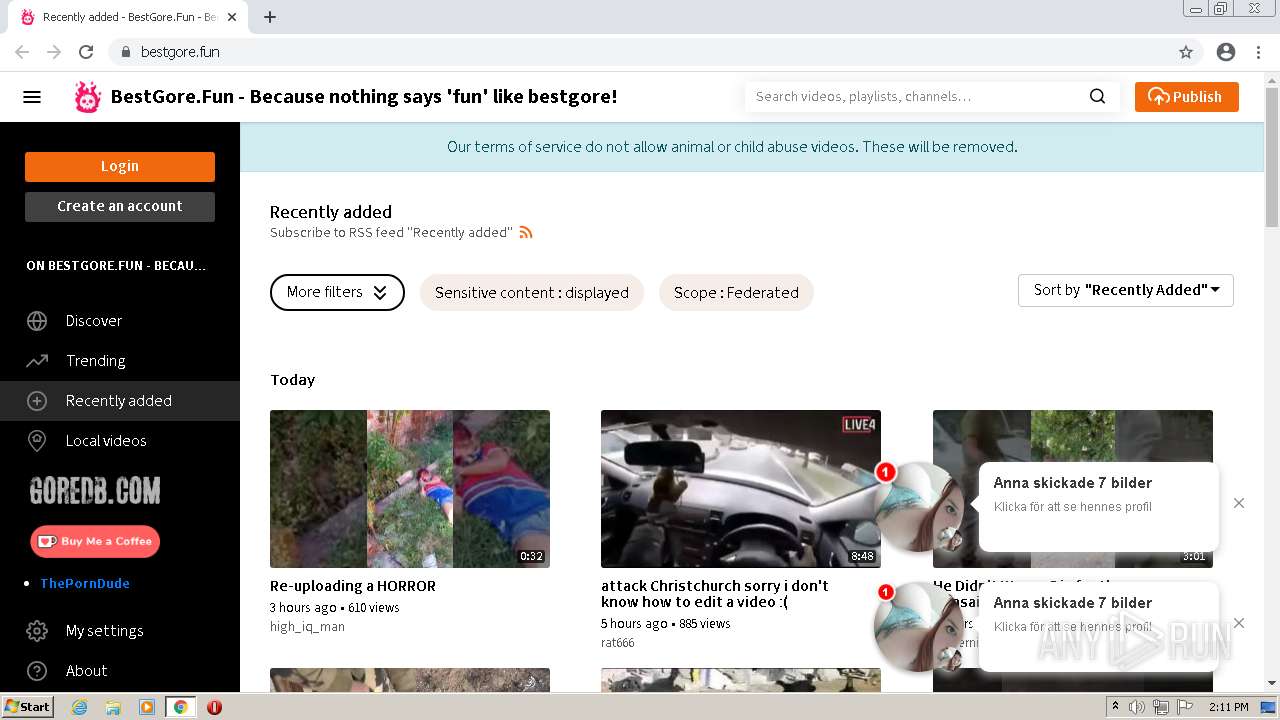
Task: Open the high_iq_man channel link
Action: tap(307, 627)
